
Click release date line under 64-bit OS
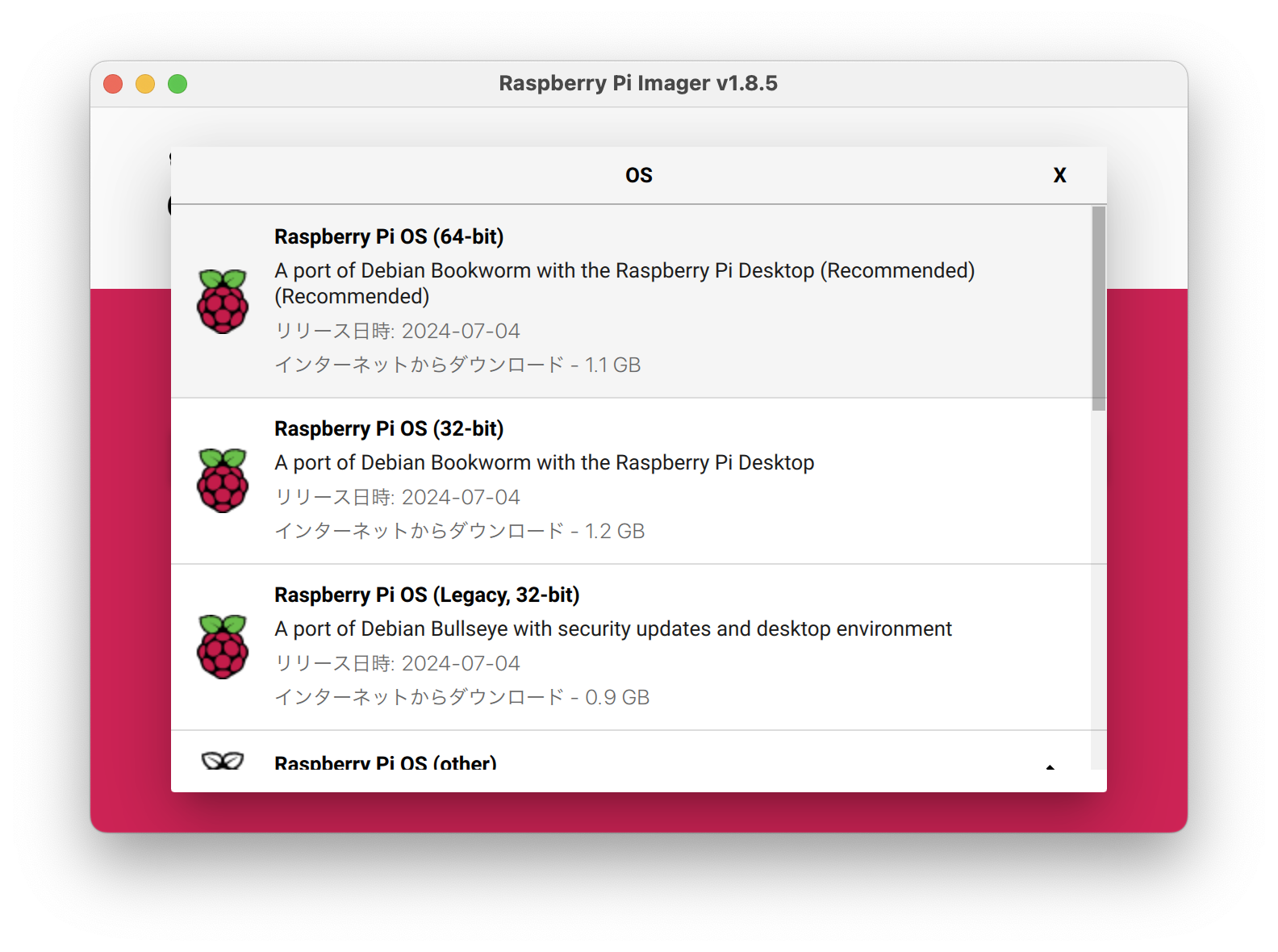[398, 331]
